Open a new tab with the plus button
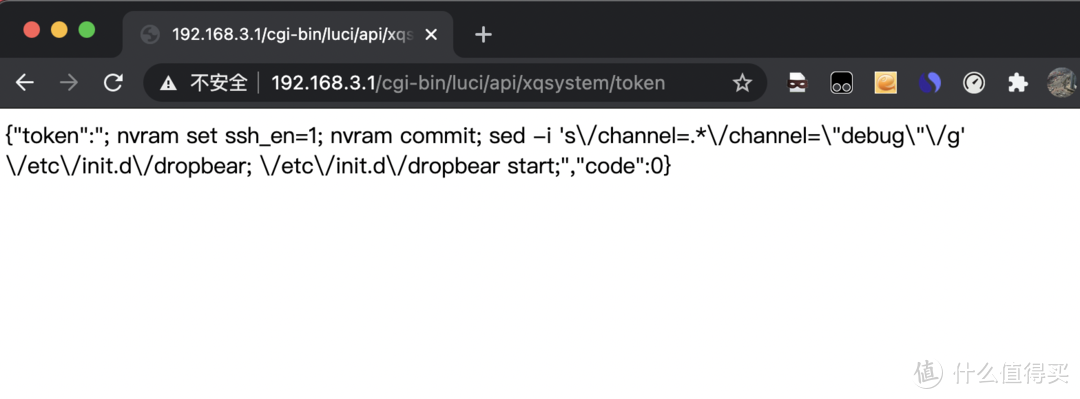 point(484,34)
